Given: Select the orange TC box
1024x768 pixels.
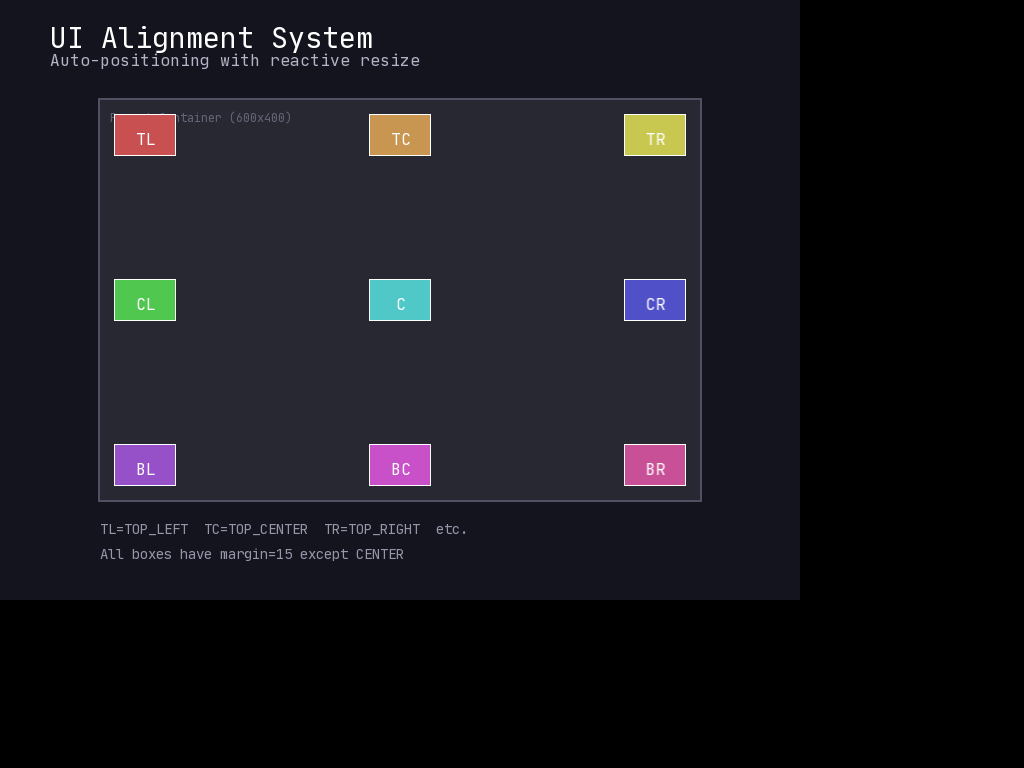Looking at the screenshot, I should (400, 135).
